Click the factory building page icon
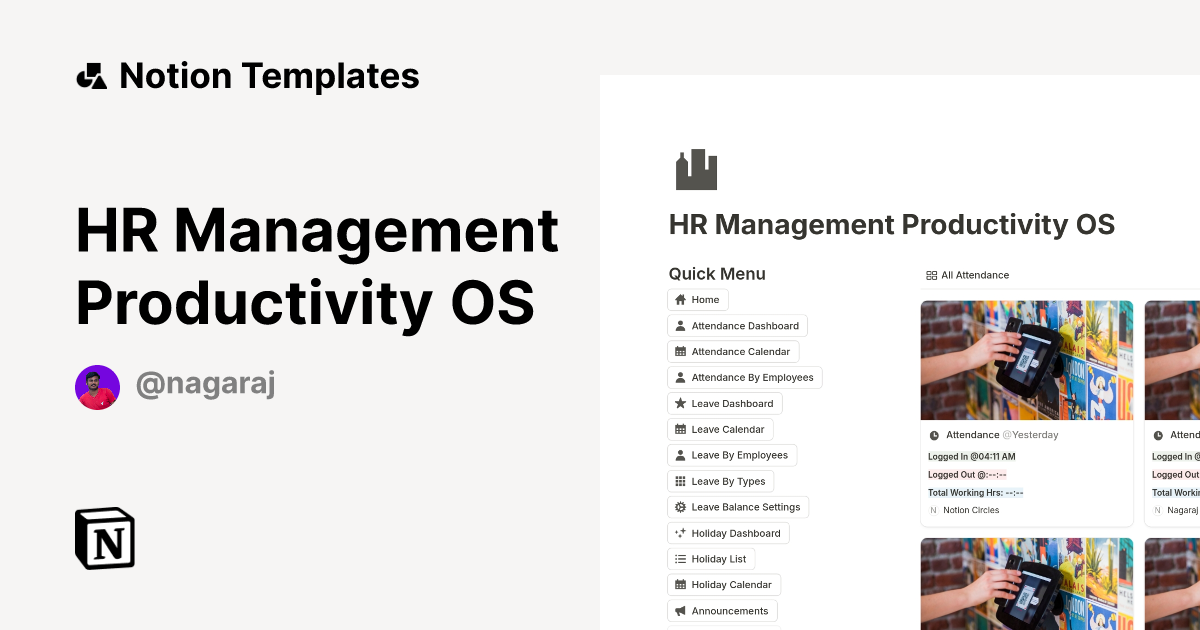This screenshot has width=1200, height=630. pos(696,169)
